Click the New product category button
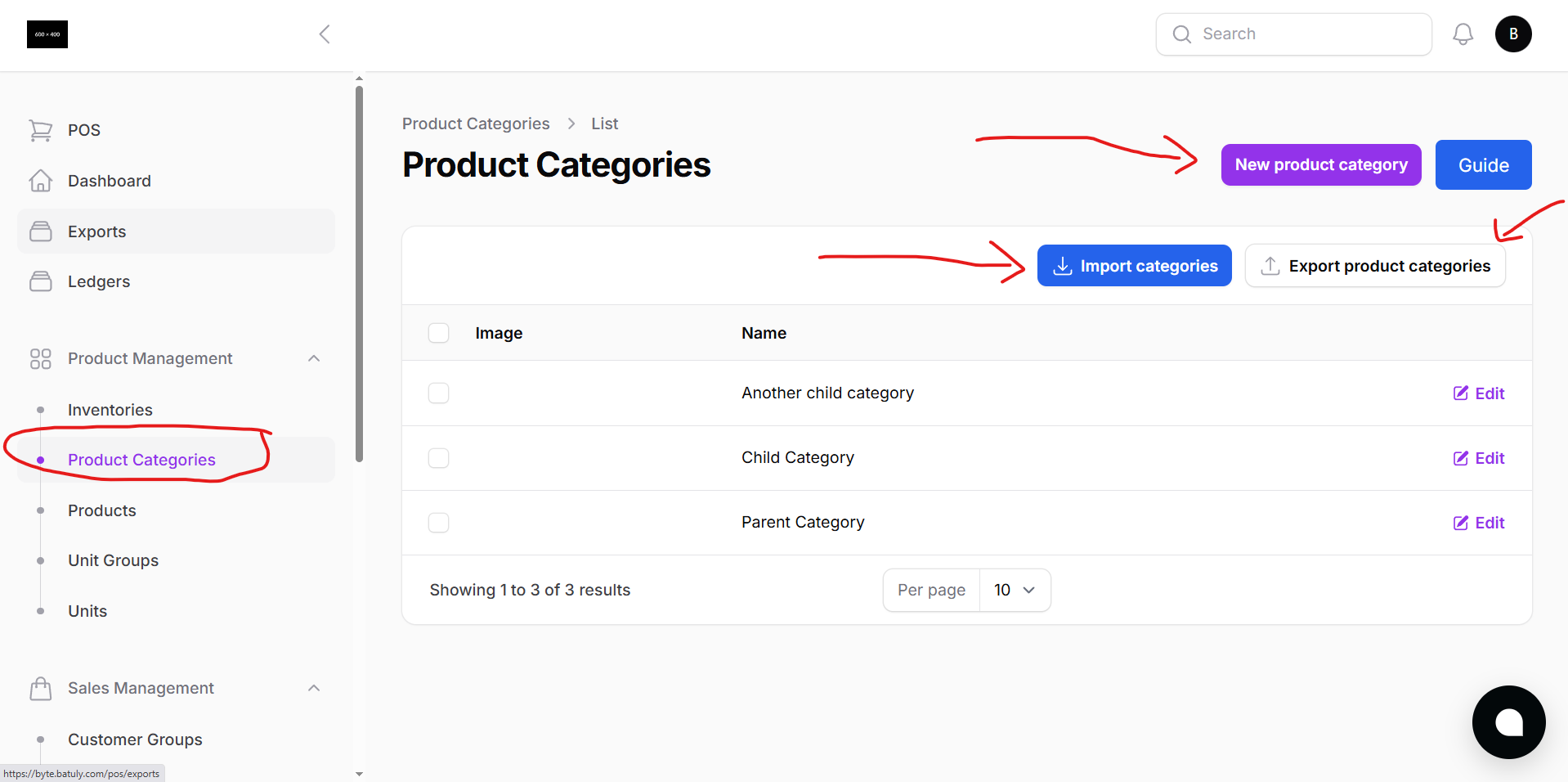This screenshot has width=1568, height=782. pos(1320,164)
